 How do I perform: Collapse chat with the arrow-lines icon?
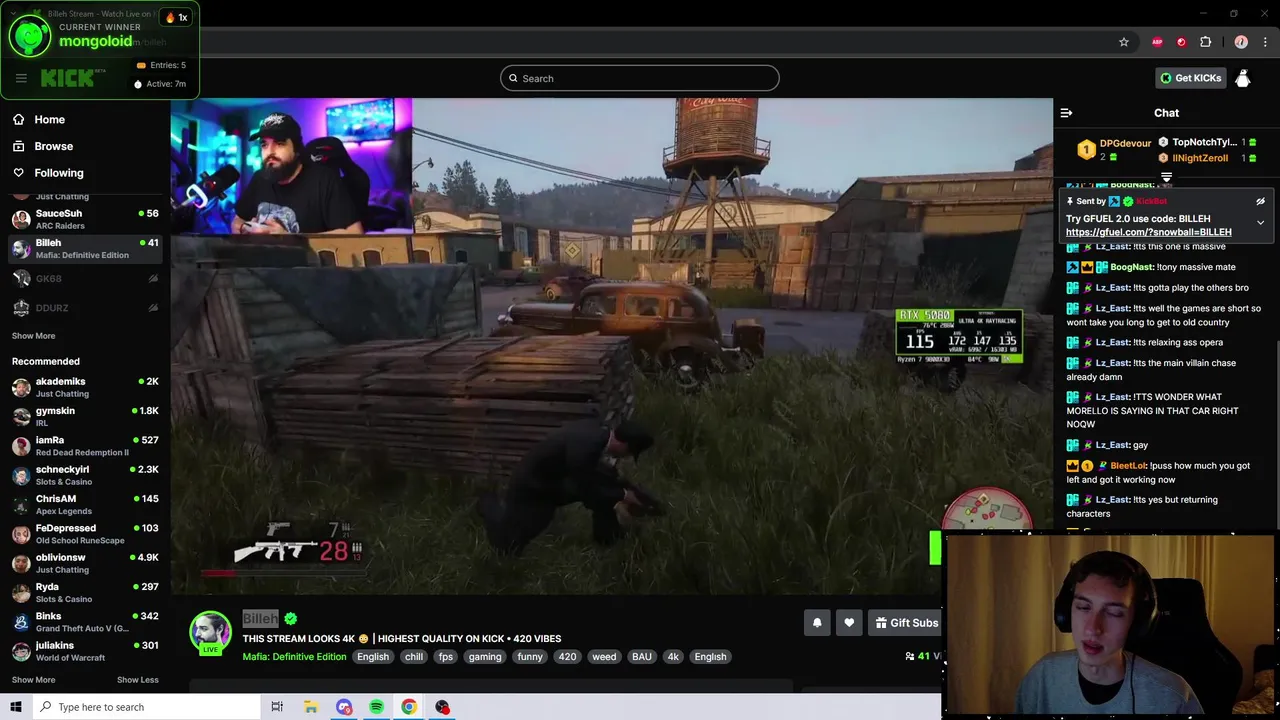click(x=1066, y=113)
